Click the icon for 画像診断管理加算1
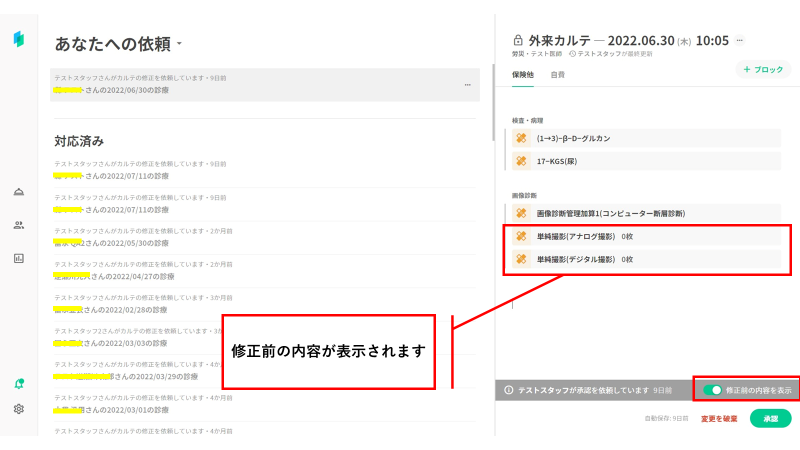Image resolution: width=800 pixels, height=450 pixels. coord(521,213)
